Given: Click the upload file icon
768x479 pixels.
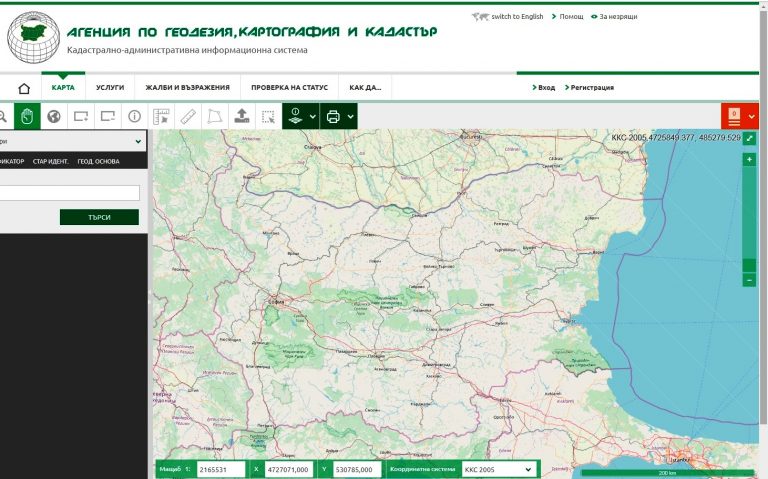Looking at the screenshot, I should pyautogui.click(x=242, y=116).
